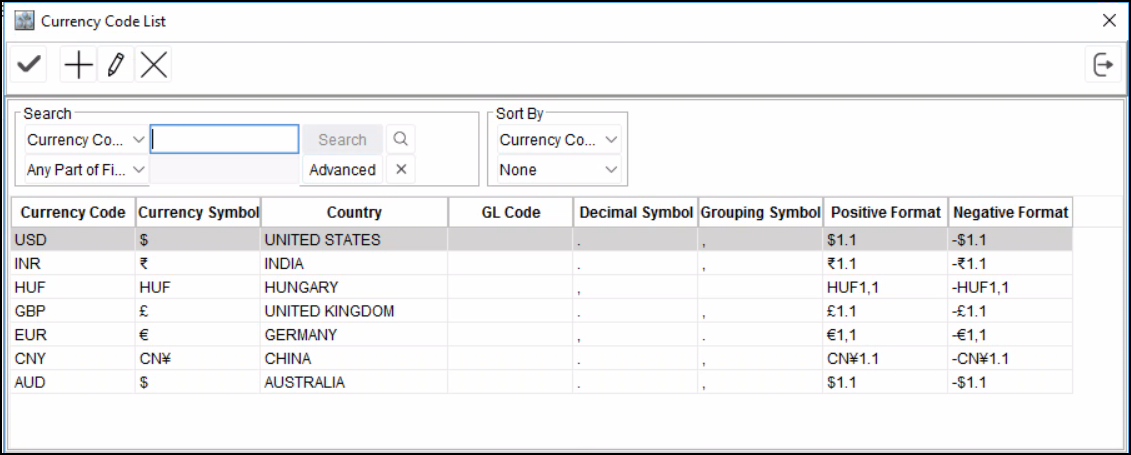Click the checkmark select icon in toolbar
1131x455 pixels.
(30, 66)
